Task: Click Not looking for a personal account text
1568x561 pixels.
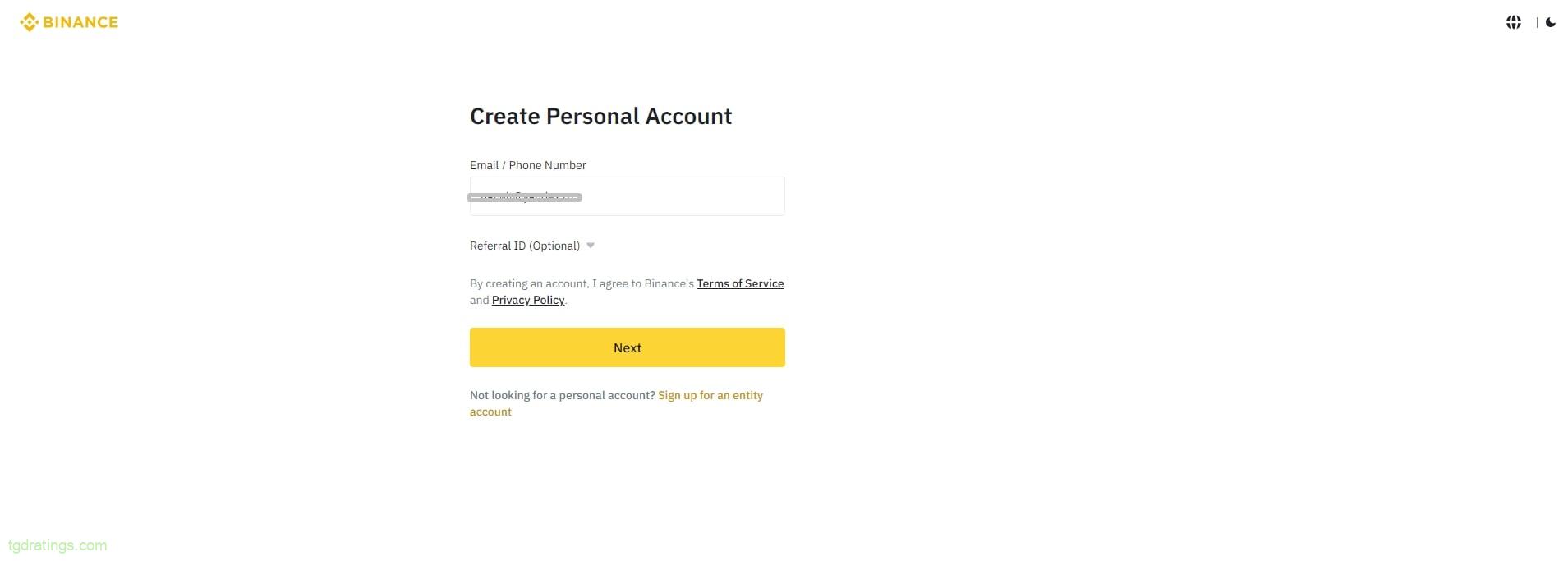Action: click(562, 395)
